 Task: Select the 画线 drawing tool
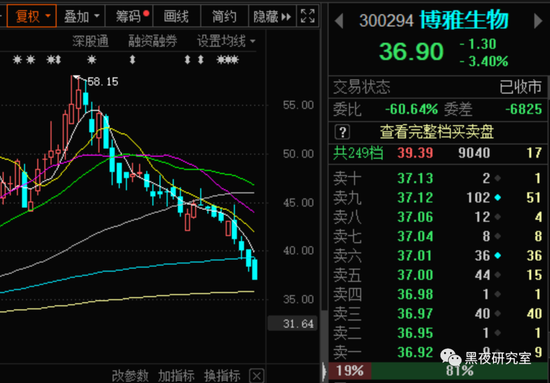coord(176,16)
